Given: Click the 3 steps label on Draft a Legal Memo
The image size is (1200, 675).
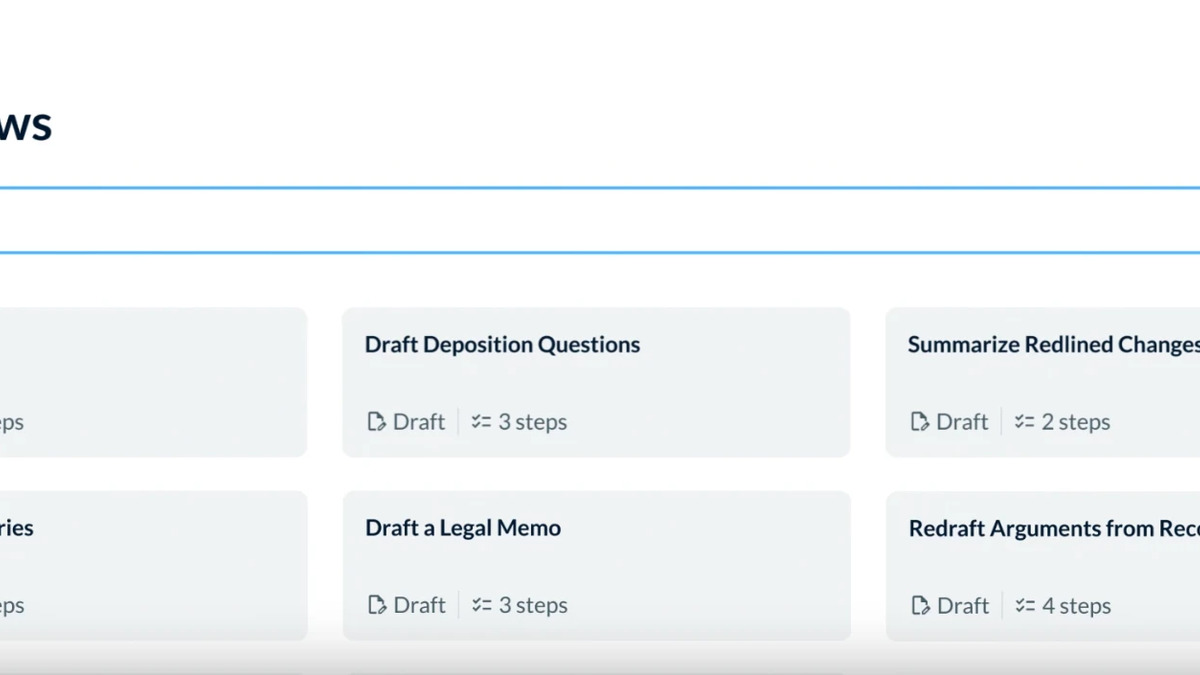Looking at the screenshot, I should coord(533,604).
